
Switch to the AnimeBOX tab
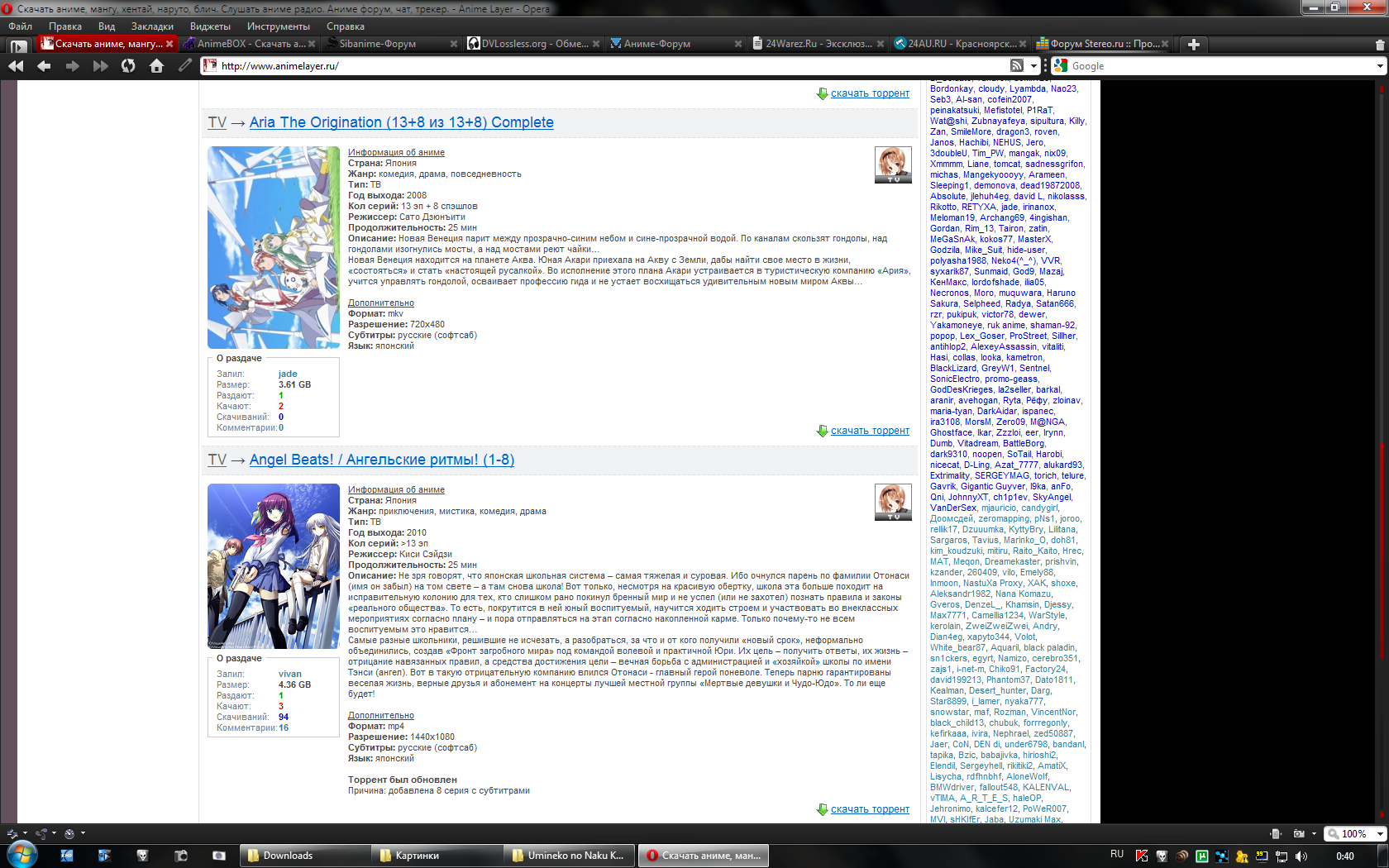(x=248, y=44)
